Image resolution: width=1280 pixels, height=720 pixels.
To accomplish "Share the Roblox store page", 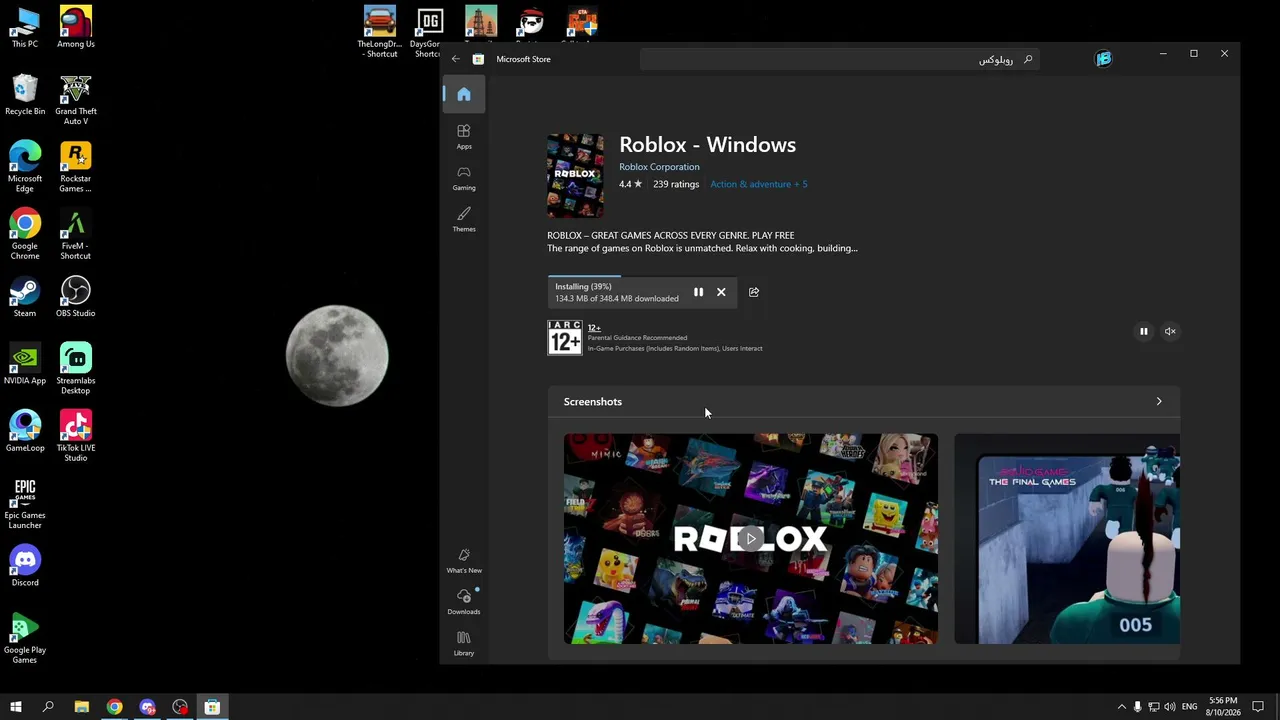I will [754, 292].
